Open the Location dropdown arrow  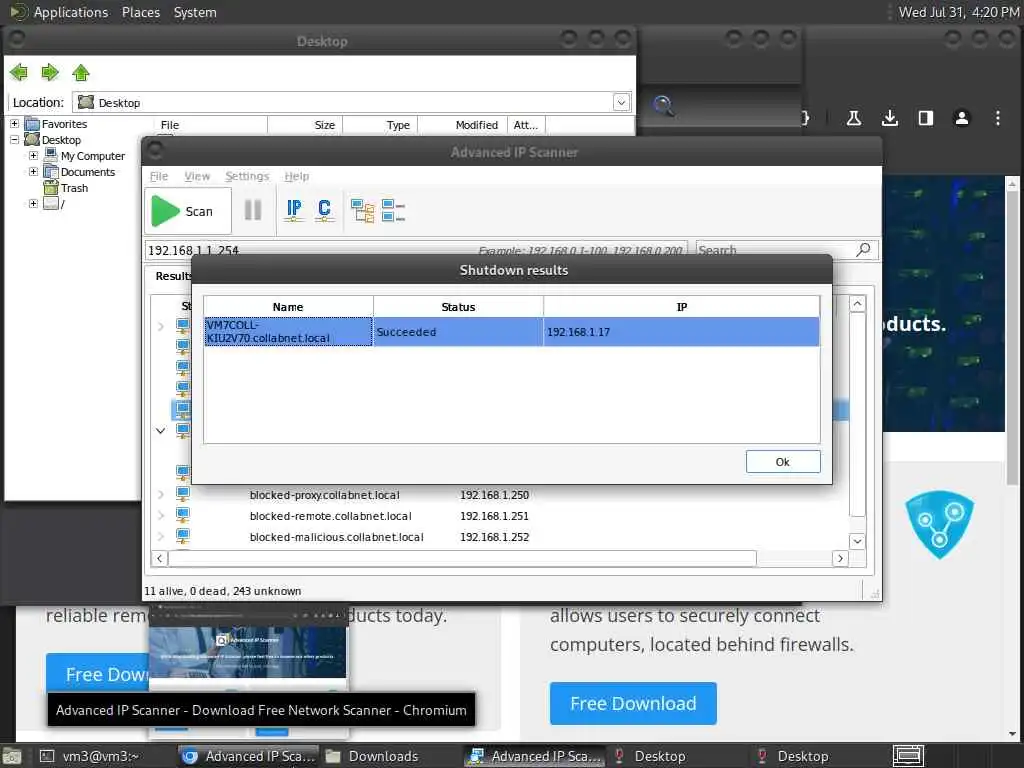tap(621, 103)
